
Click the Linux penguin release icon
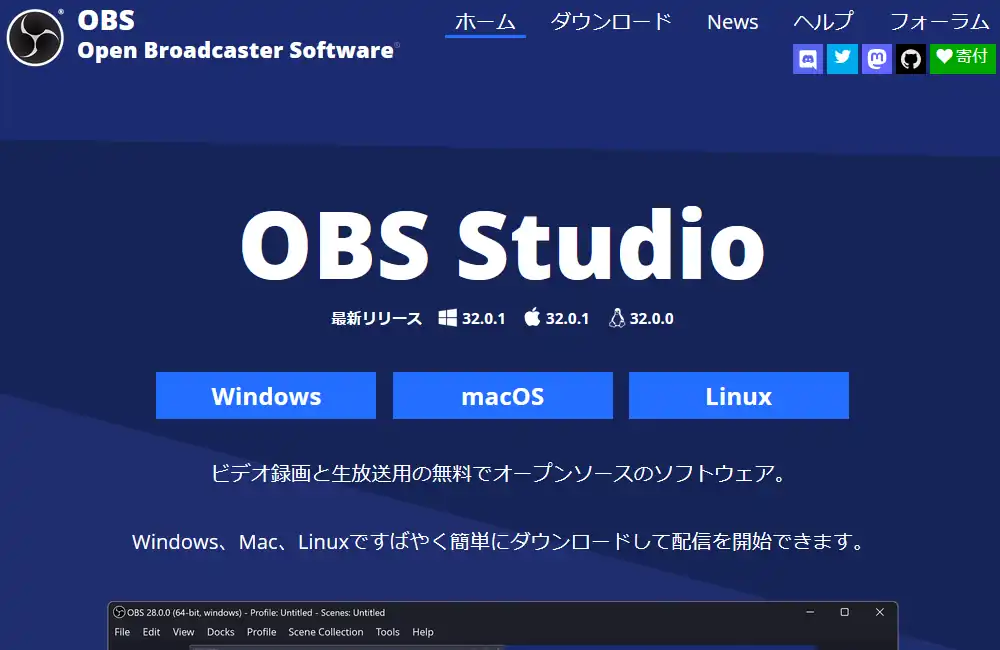coord(617,318)
